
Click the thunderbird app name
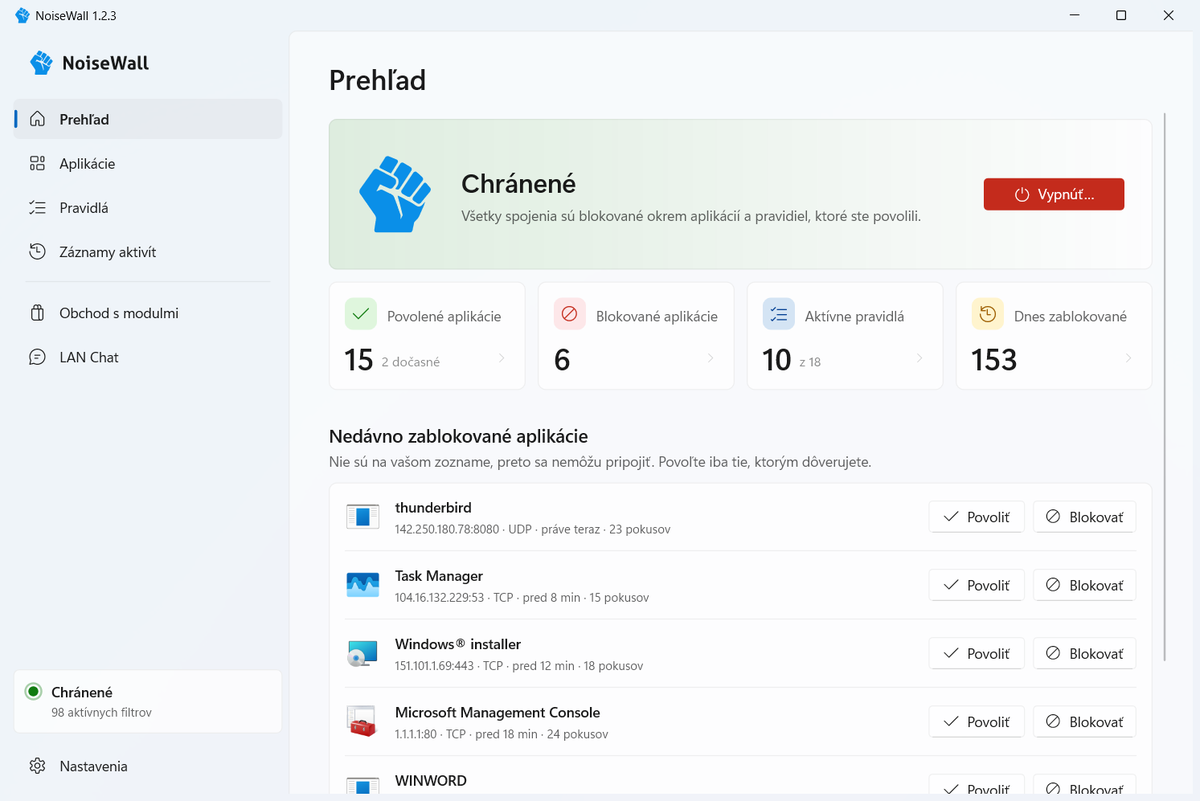pos(433,507)
